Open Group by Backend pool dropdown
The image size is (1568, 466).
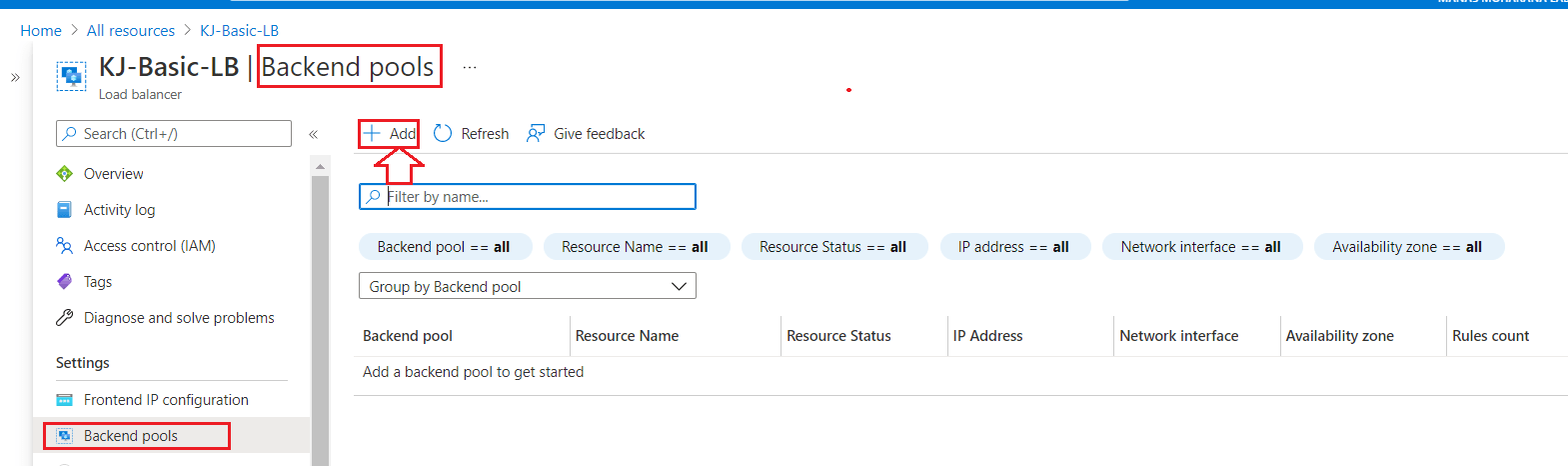pos(528,287)
